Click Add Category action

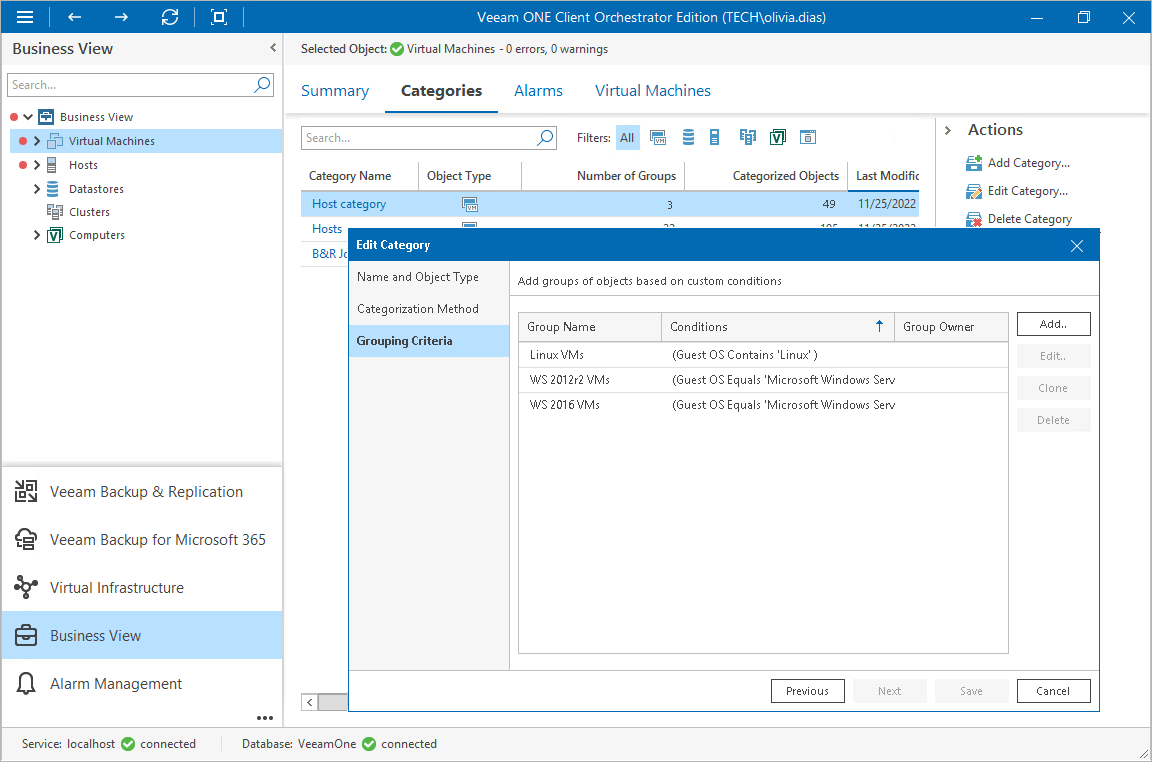(1018, 162)
